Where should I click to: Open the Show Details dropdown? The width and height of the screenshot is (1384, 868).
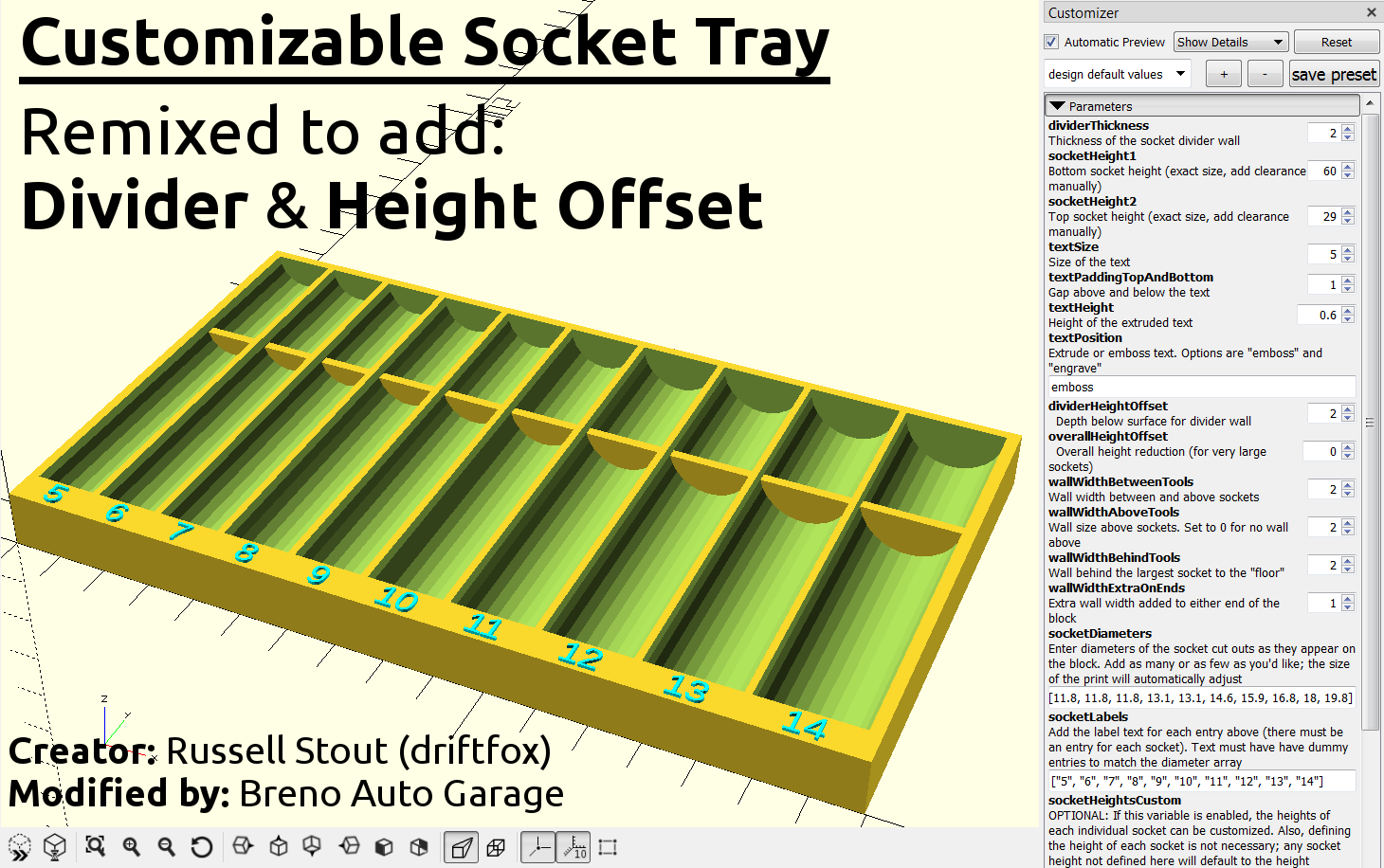tap(1230, 42)
